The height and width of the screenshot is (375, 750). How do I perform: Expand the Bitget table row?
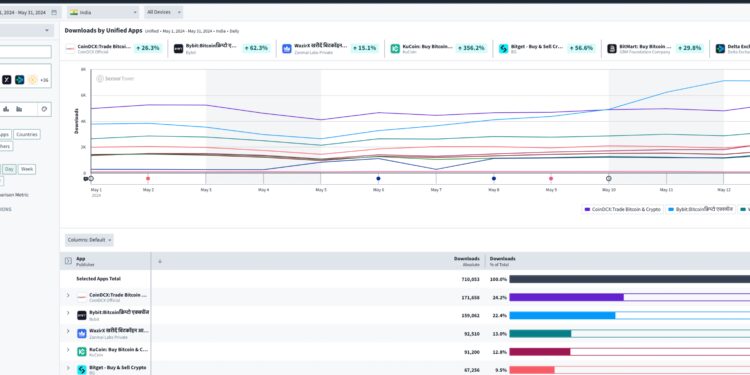tap(68, 368)
